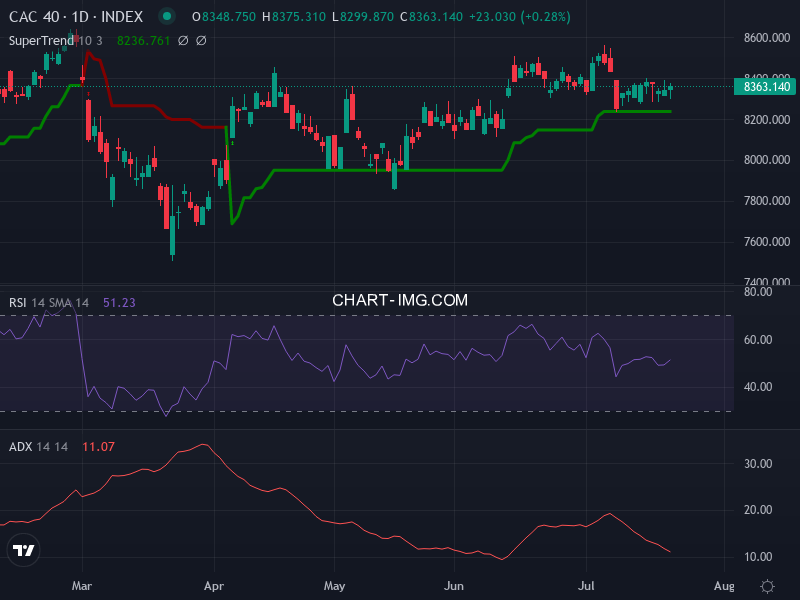Click 8000.000 on price axis
This screenshot has width=800, height=600.
[767, 160]
